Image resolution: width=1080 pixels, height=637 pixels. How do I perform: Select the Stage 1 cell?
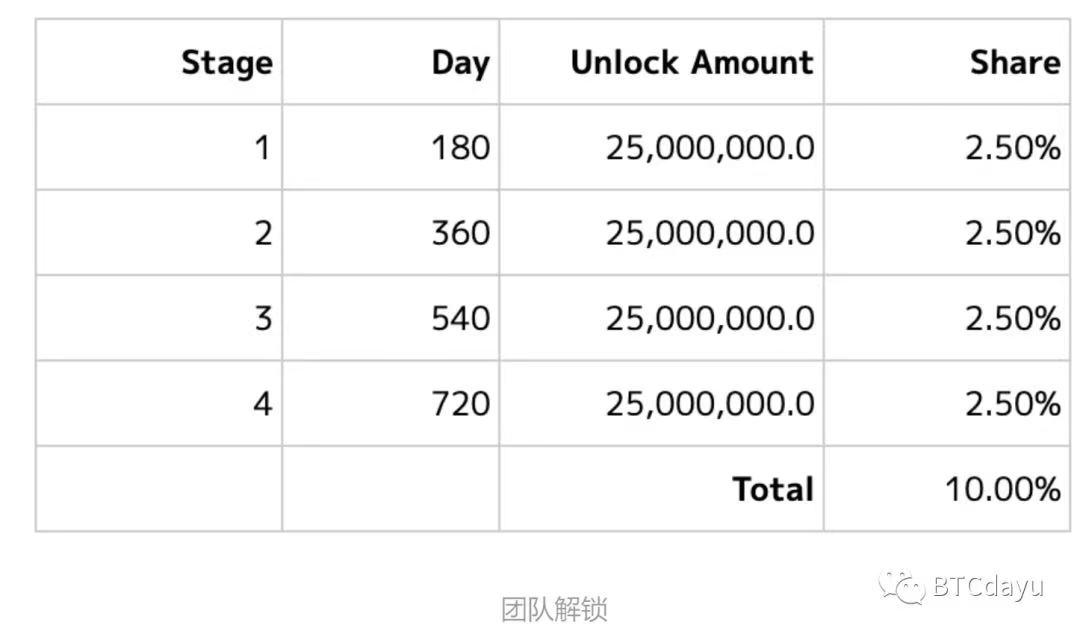(262, 148)
